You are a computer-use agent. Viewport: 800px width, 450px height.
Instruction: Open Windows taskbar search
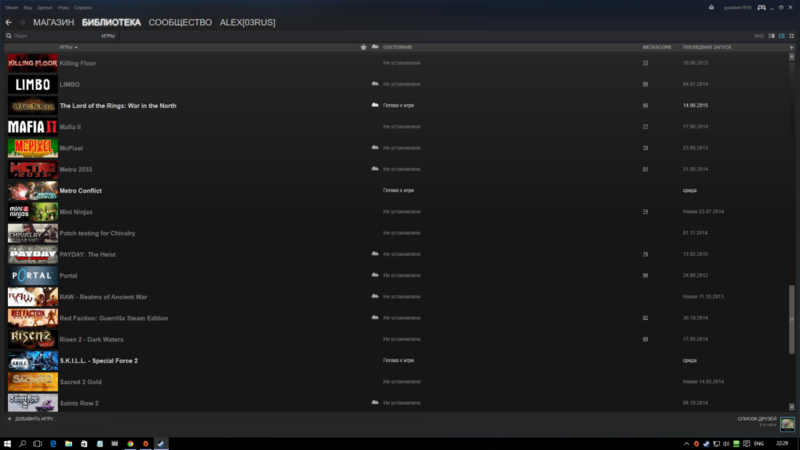(x=22, y=444)
